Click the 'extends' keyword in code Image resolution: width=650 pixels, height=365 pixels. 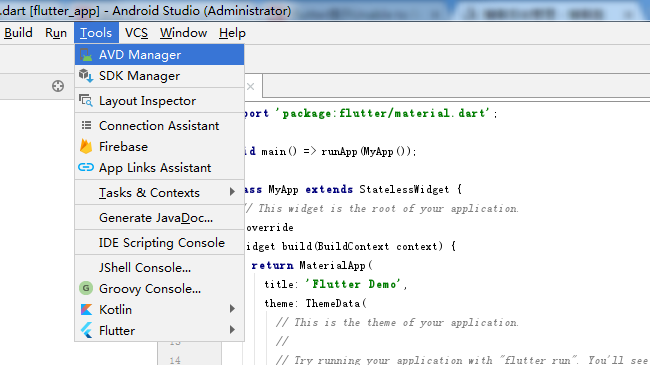coord(329,190)
